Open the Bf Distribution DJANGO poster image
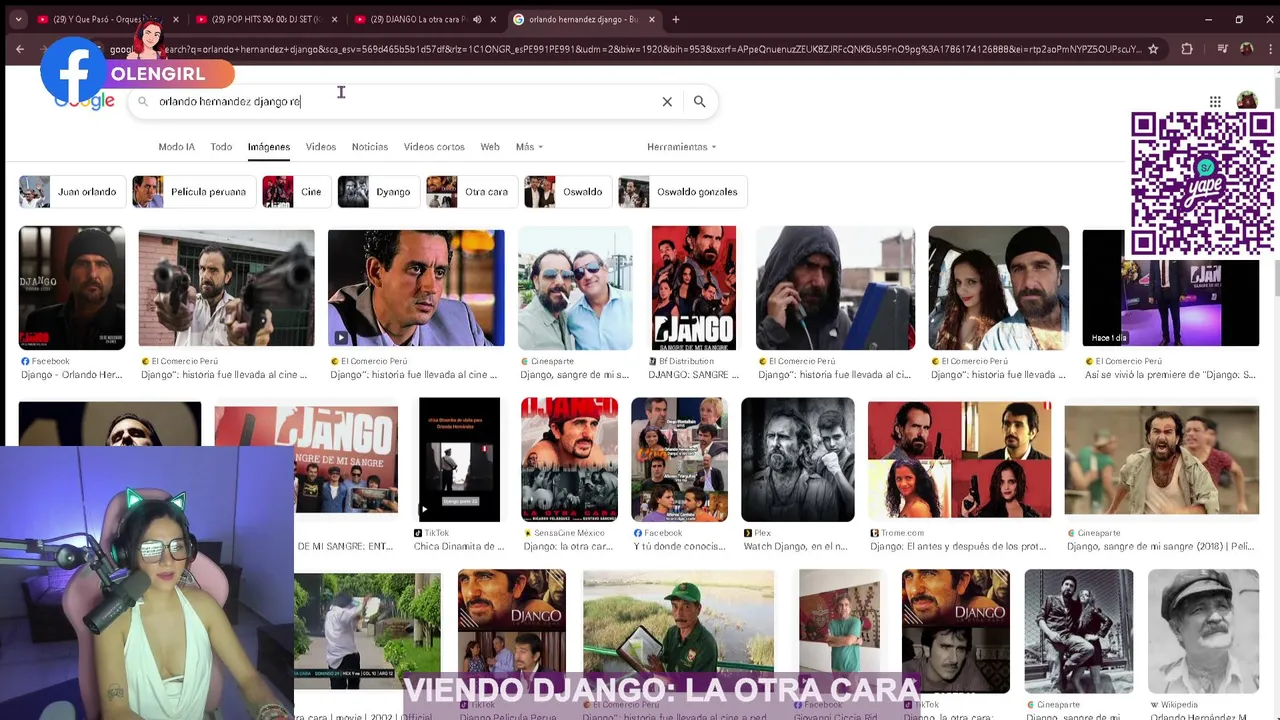This screenshot has height=720, width=1280. click(694, 288)
